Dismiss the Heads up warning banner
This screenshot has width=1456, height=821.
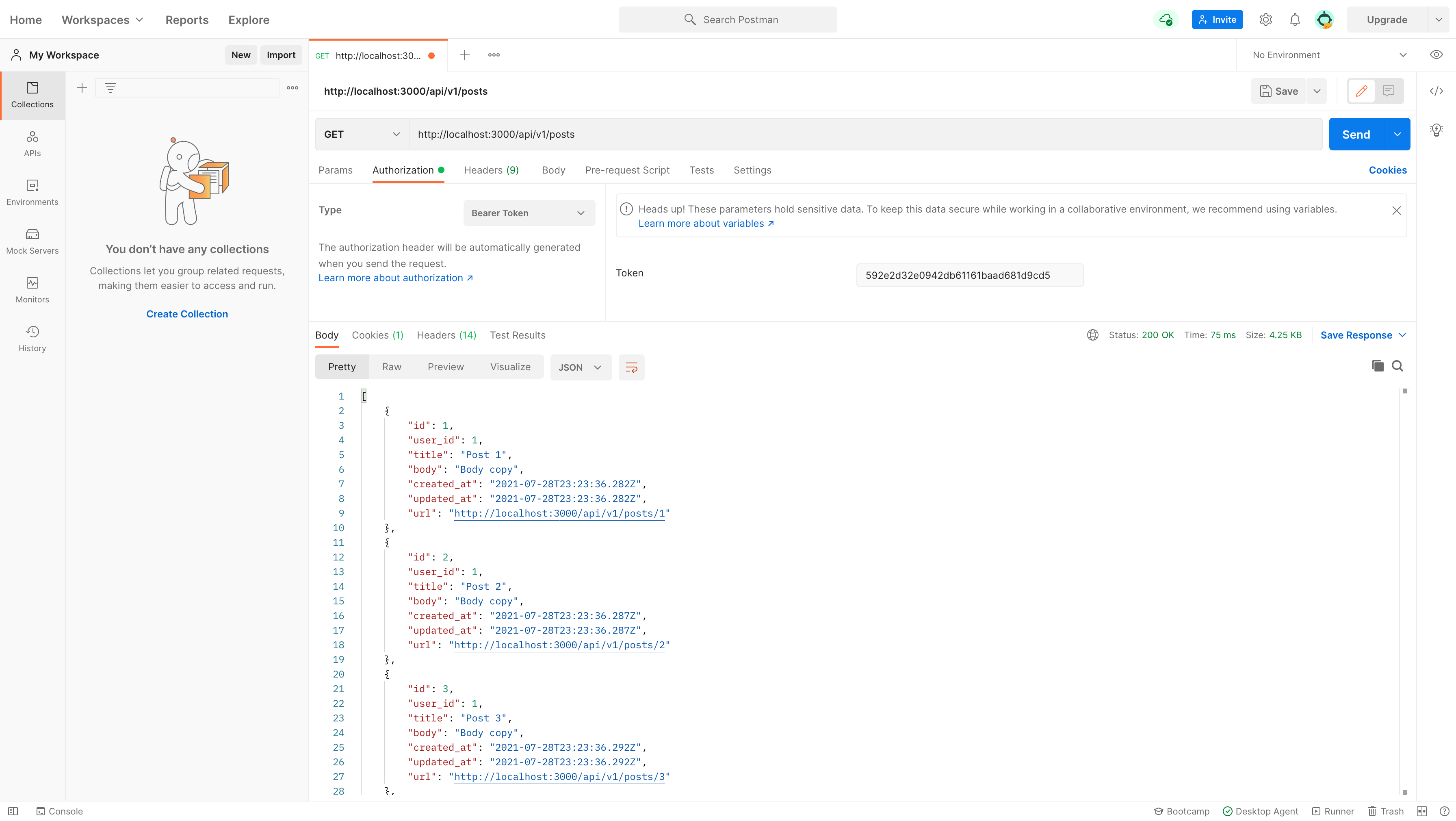(1396, 211)
